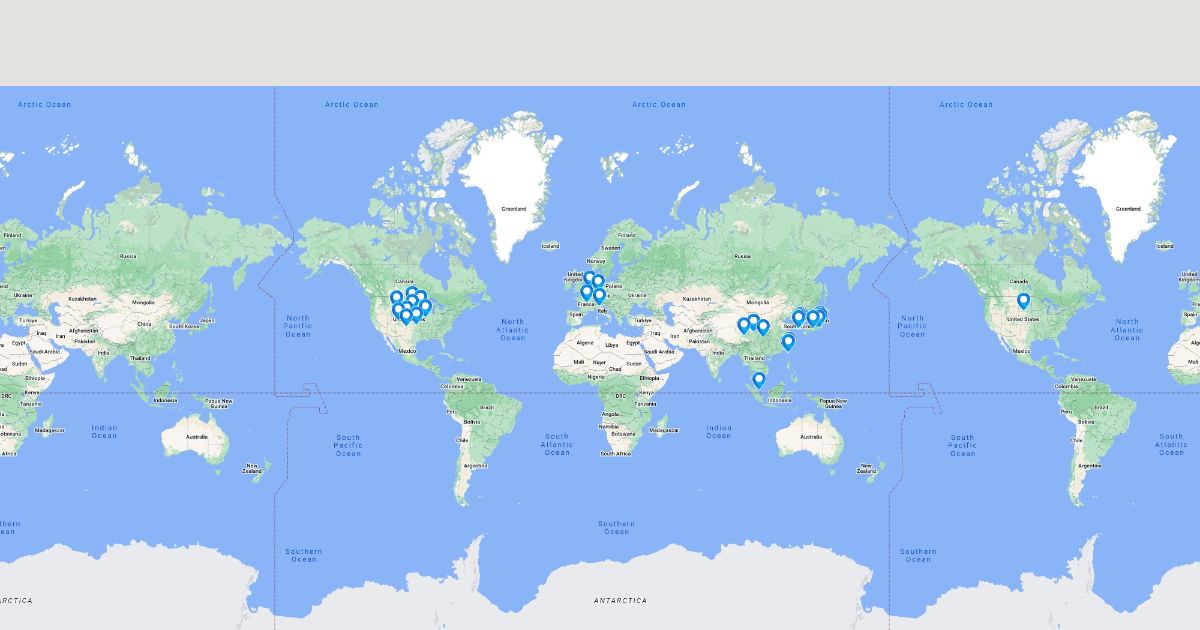Image resolution: width=1200 pixels, height=630 pixels.
Task: Click the northernmost marker in the US cluster
Action: (x=412, y=292)
